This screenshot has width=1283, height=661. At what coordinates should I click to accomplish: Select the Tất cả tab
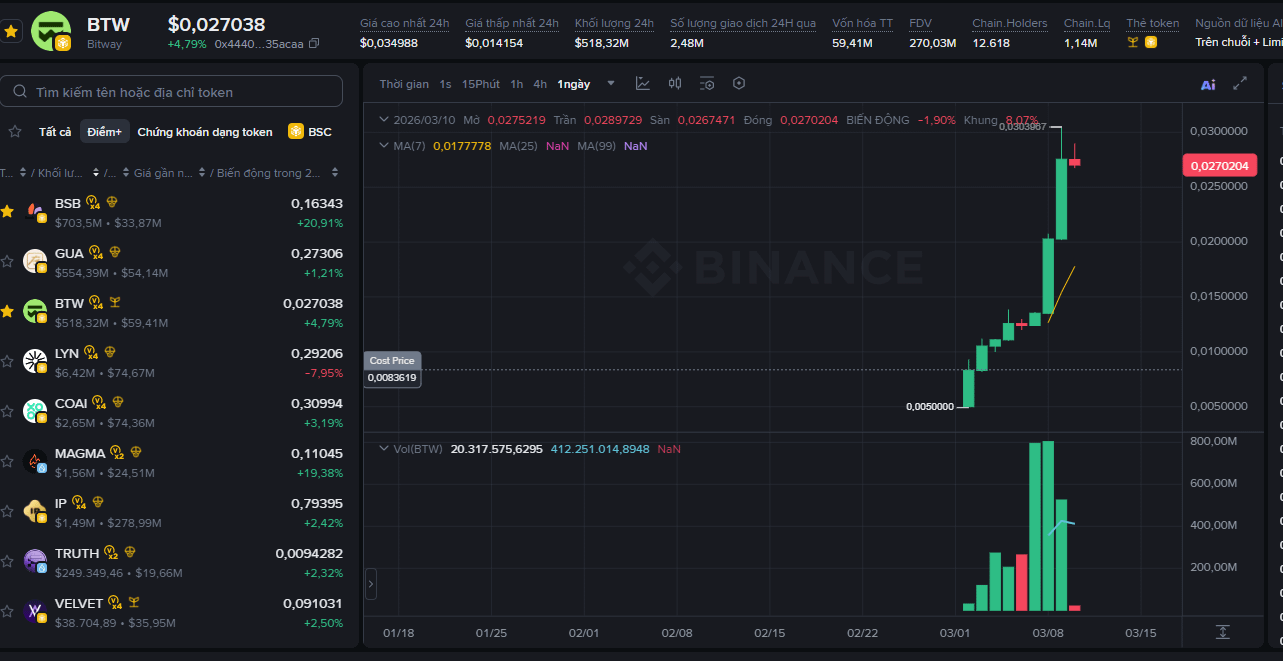[x=55, y=132]
